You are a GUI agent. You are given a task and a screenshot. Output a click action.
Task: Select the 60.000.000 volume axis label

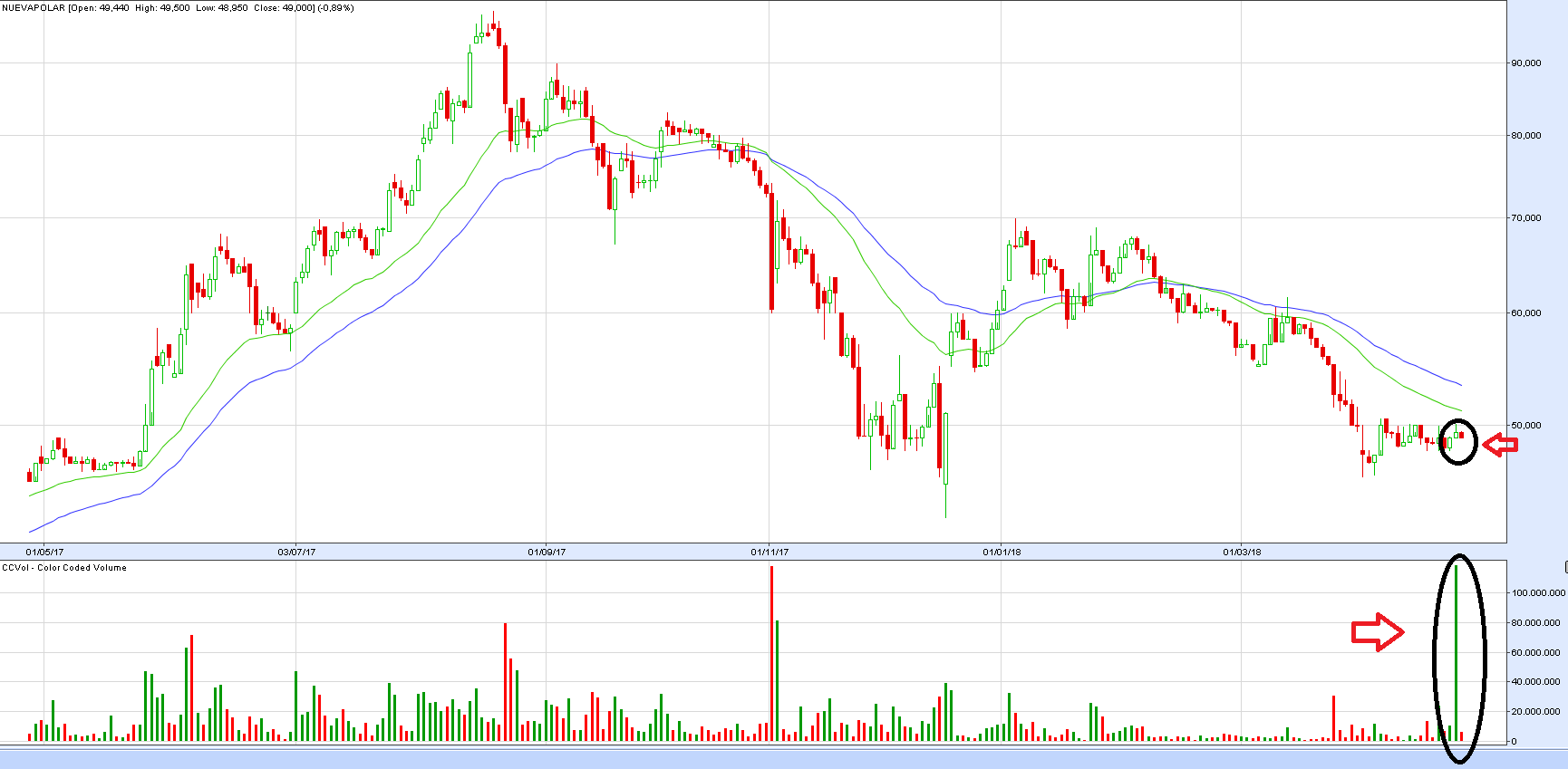tap(1536, 653)
